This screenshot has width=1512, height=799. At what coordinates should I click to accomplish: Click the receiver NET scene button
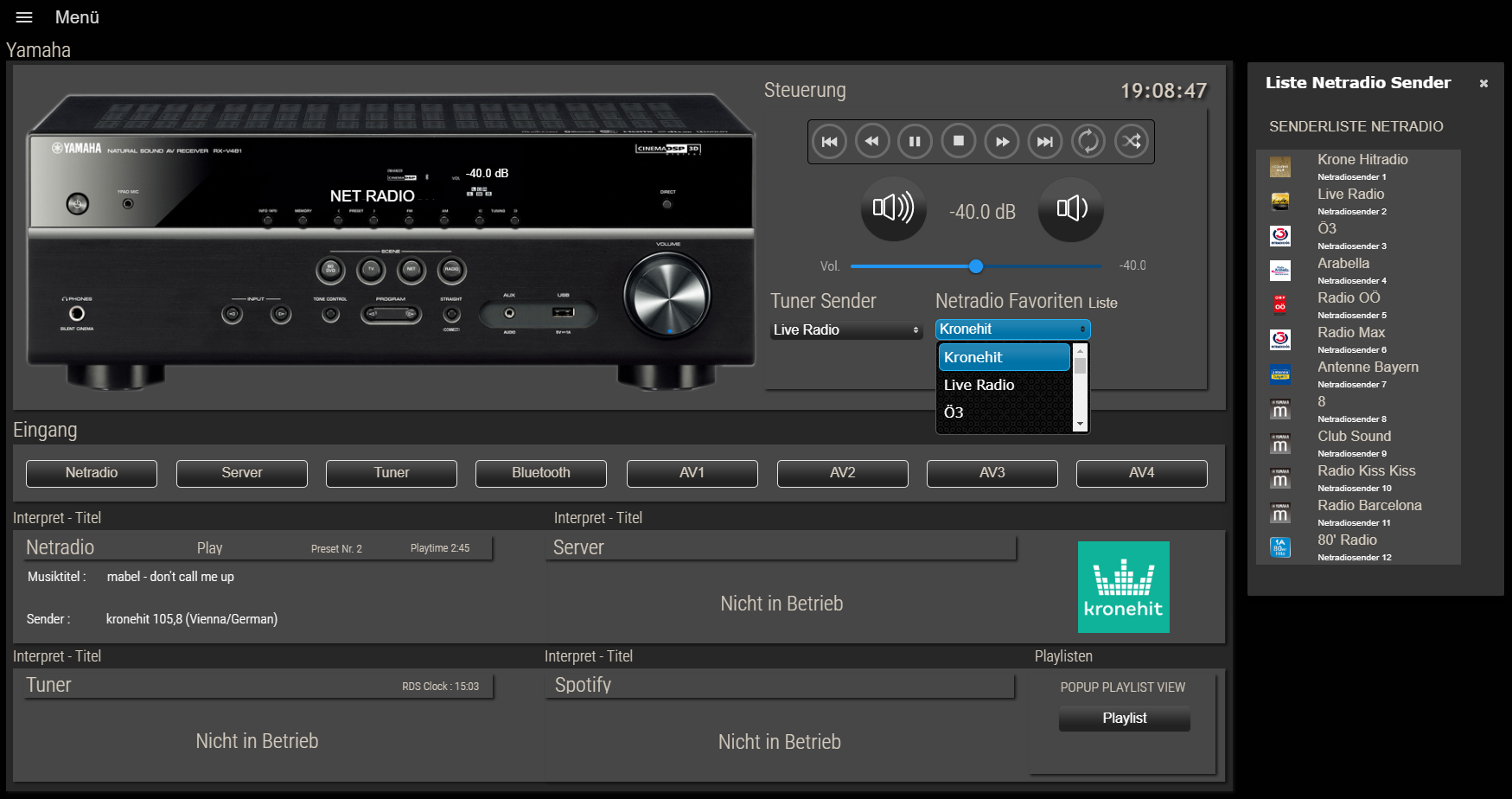click(411, 270)
